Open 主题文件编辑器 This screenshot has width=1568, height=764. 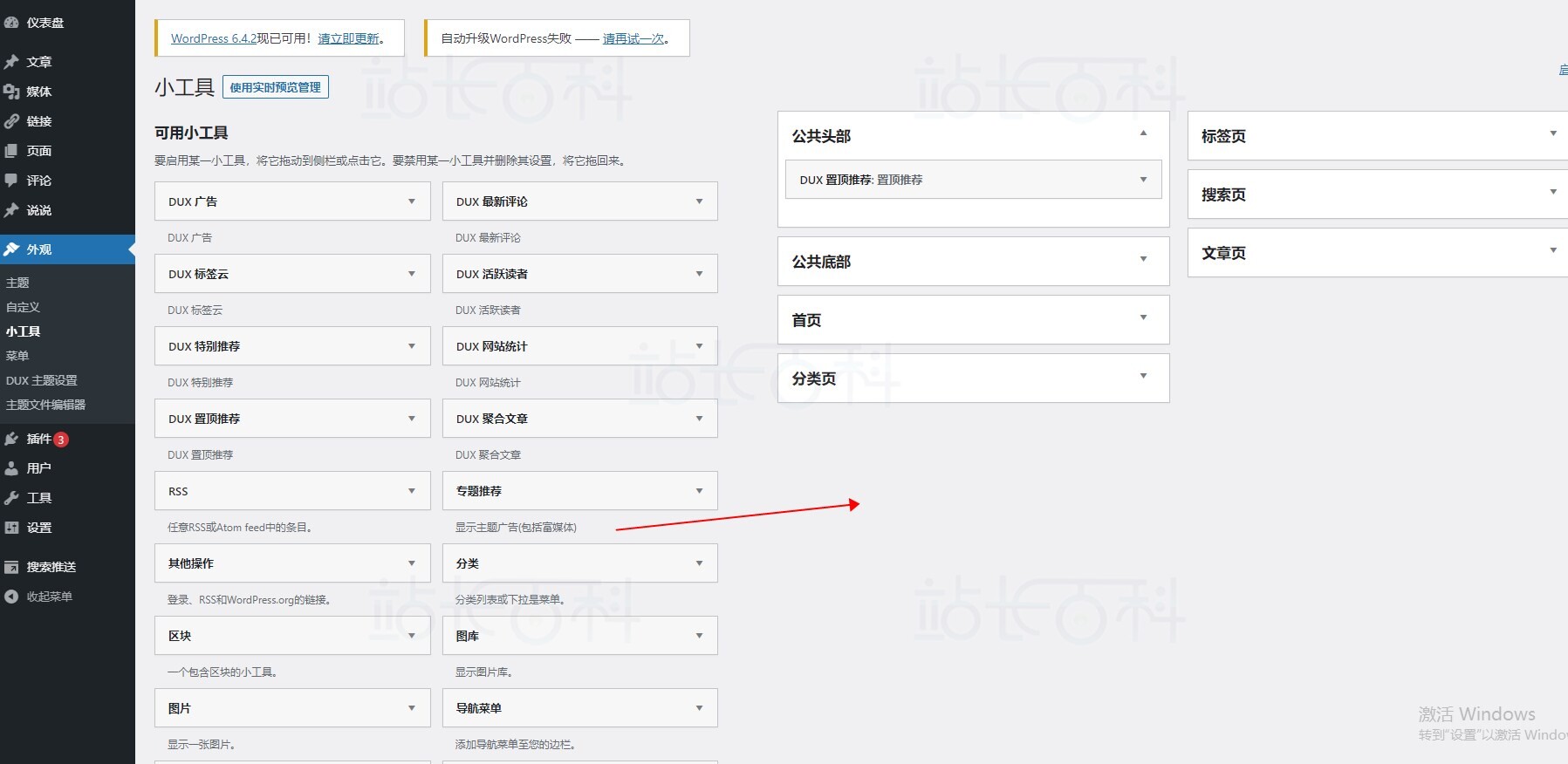coord(46,405)
